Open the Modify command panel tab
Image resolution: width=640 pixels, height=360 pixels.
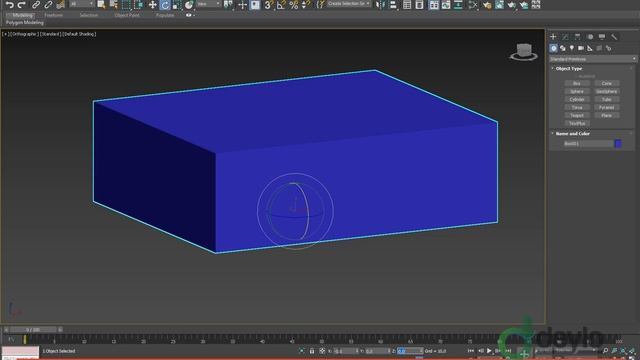click(565, 37)
